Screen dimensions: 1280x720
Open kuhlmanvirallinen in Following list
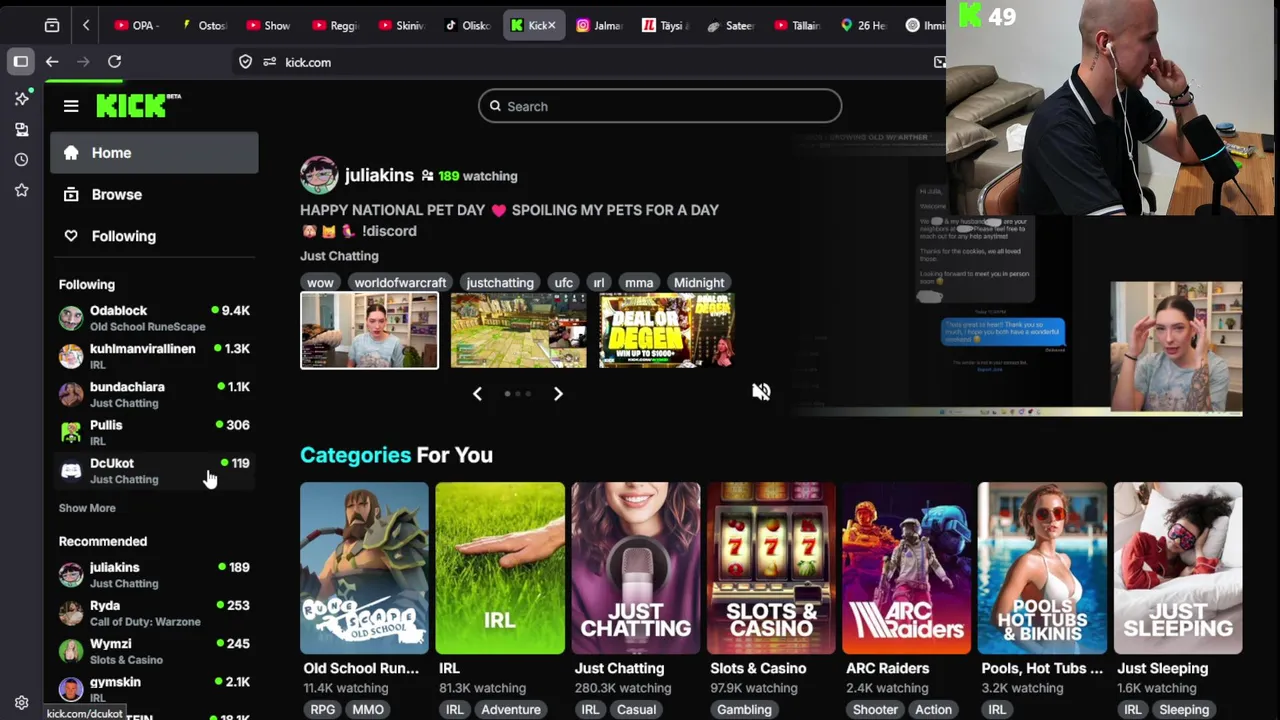coord(154,356)
